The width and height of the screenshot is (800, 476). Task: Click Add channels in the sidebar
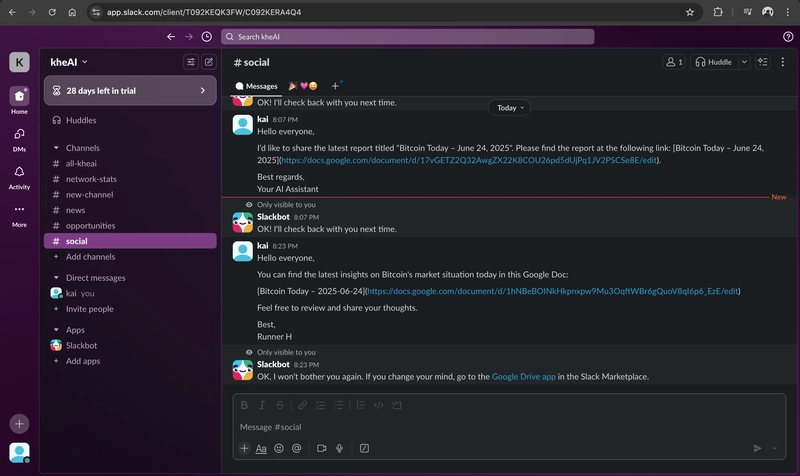130,257
